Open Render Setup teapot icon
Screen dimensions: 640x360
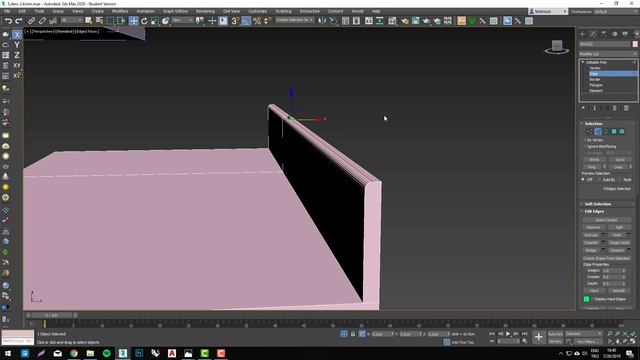click(404, 20)
